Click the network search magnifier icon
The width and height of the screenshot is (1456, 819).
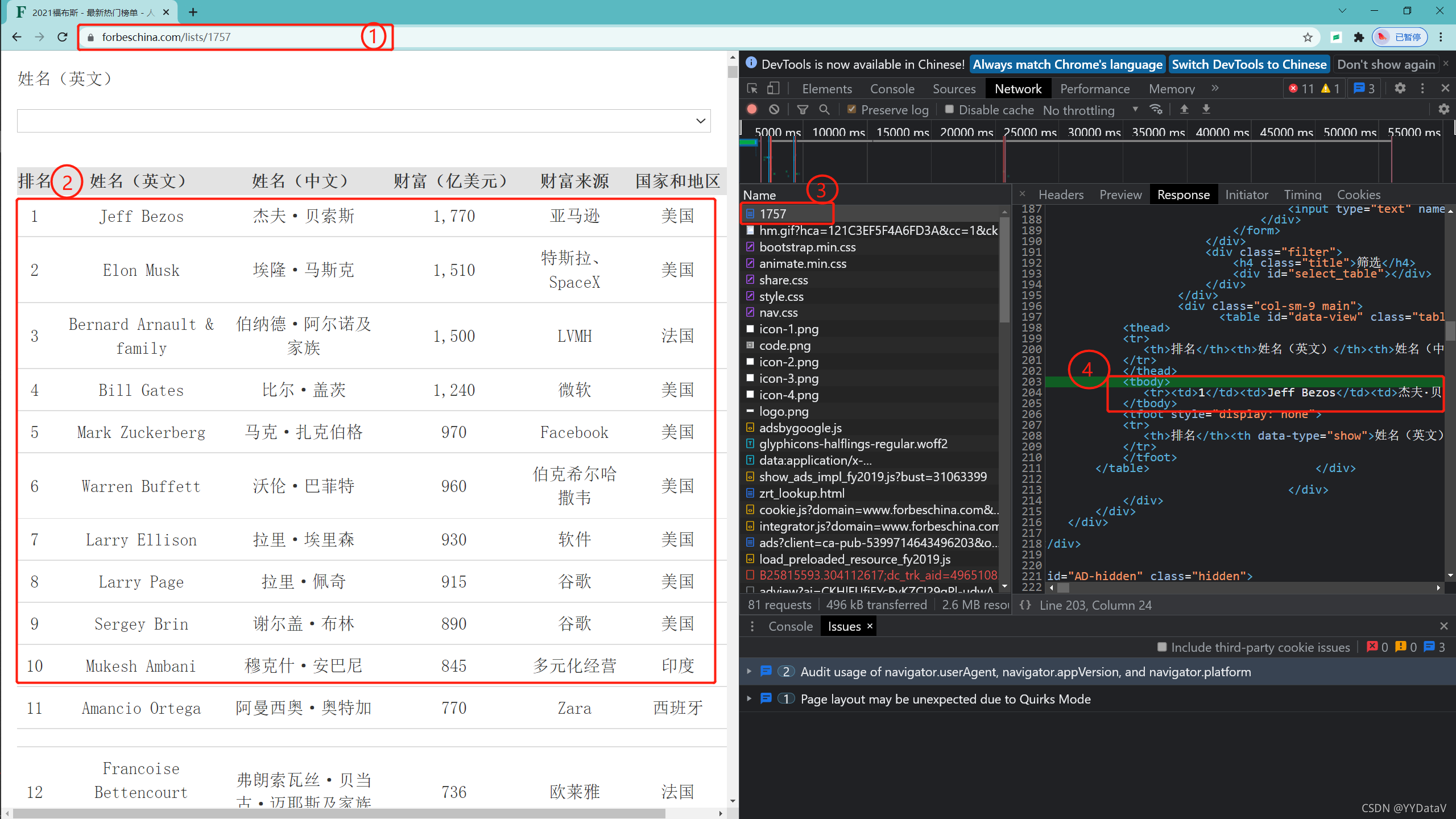coord(824,109)
